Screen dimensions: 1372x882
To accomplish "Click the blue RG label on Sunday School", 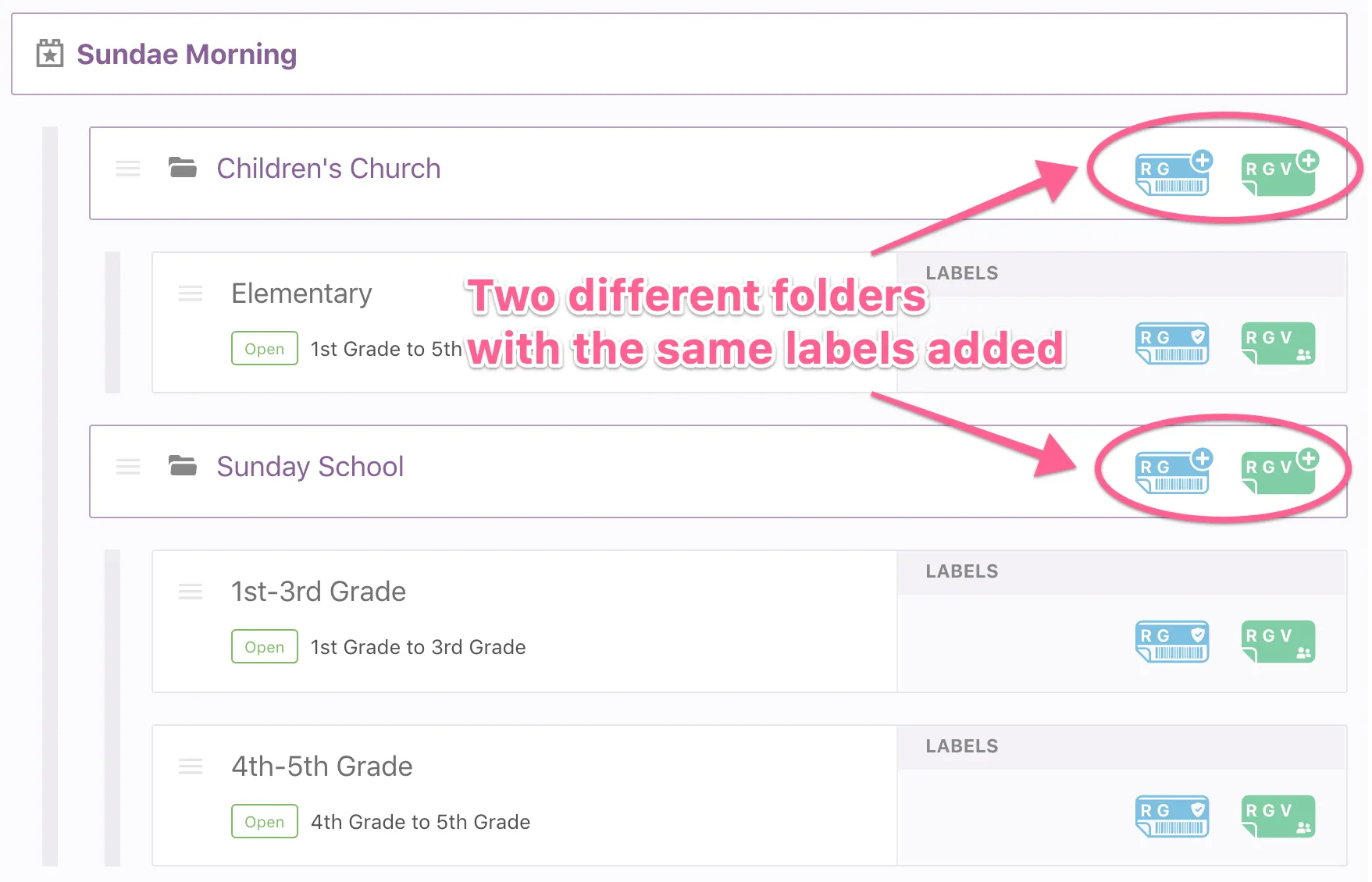I will (x=1171, y=472).
